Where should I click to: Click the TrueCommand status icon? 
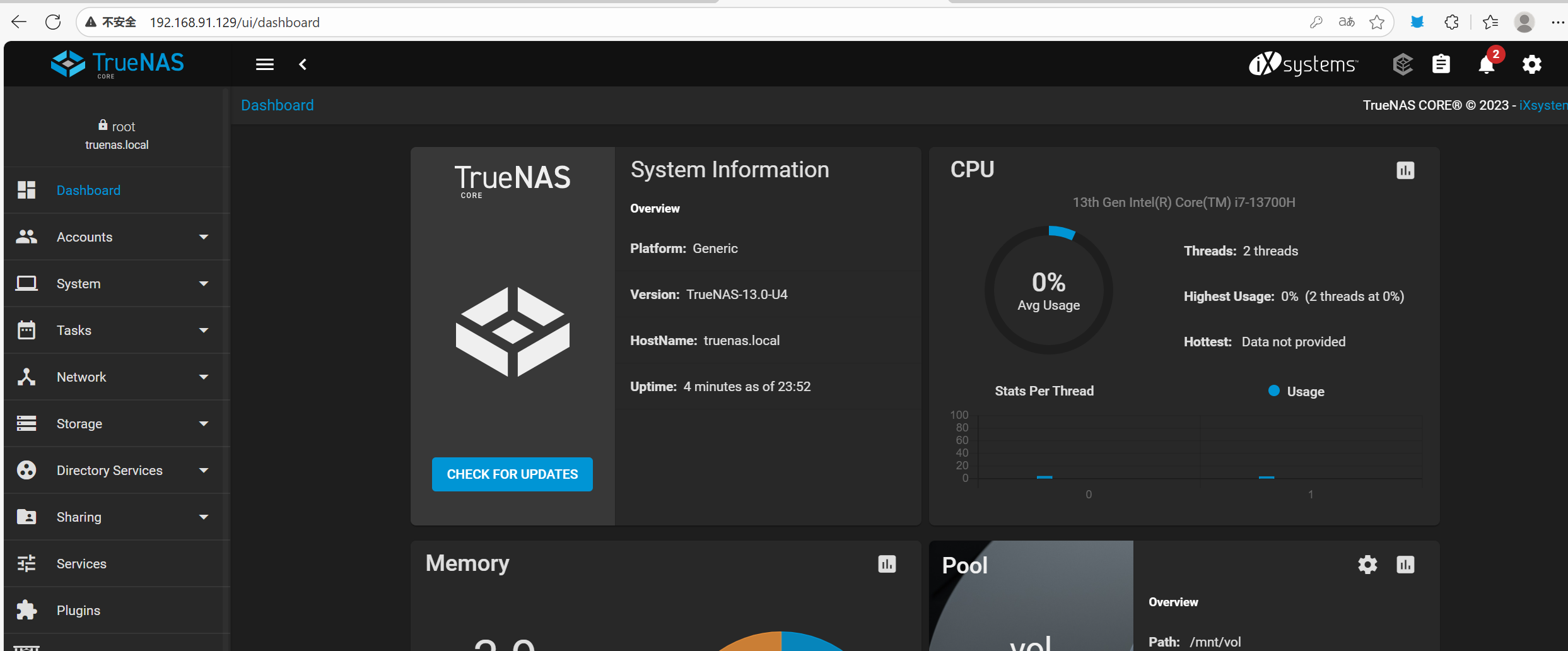pyautogui.click(x=1402, y=64)
